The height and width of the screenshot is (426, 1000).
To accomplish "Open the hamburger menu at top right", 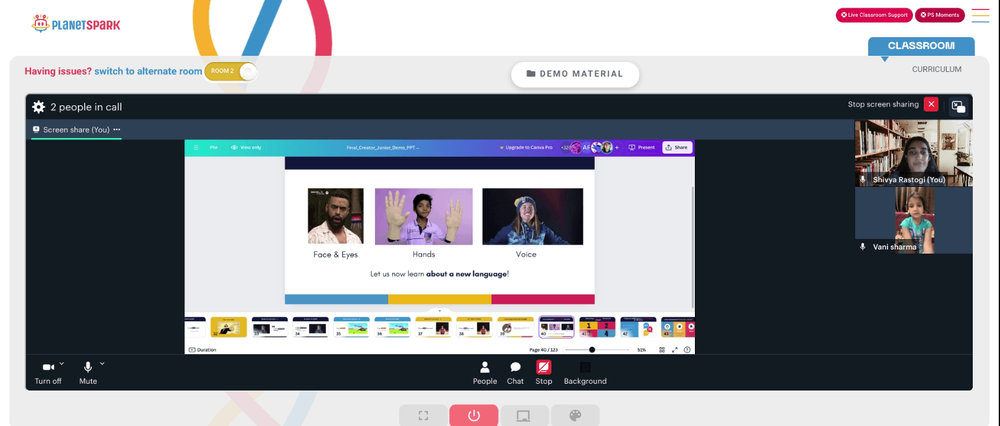I will 980,16.
